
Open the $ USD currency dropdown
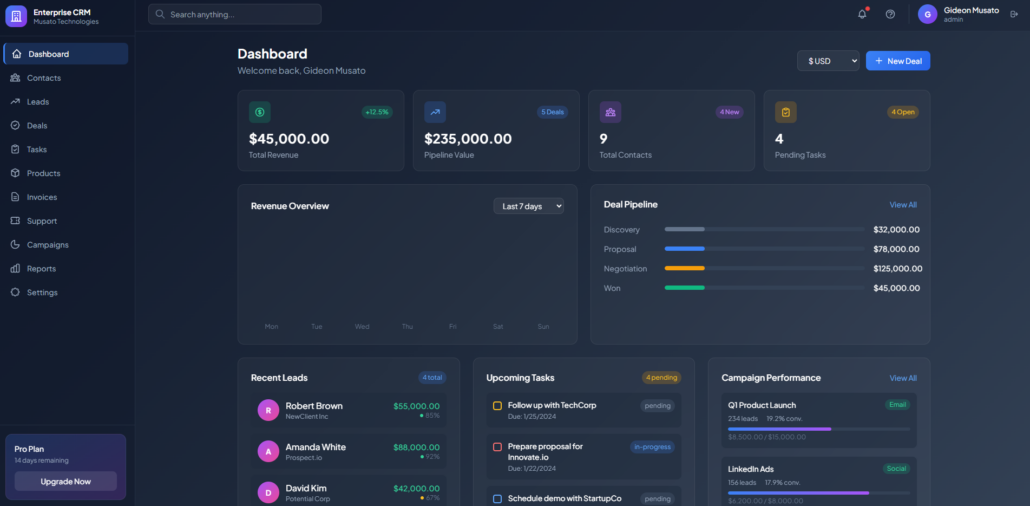[828, 60]
